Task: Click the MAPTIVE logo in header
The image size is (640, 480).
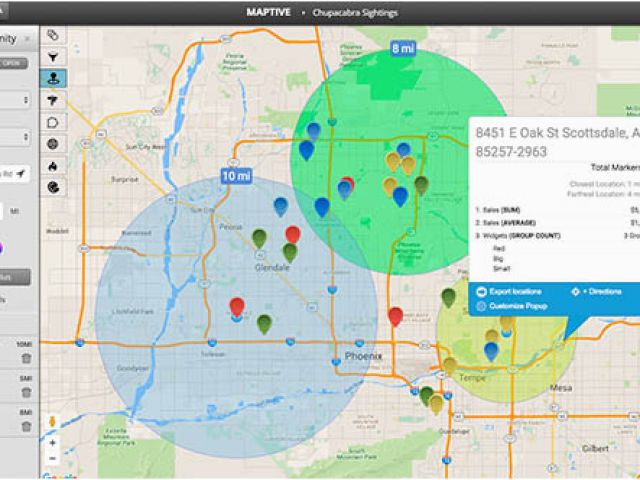Action: [268, 12]
